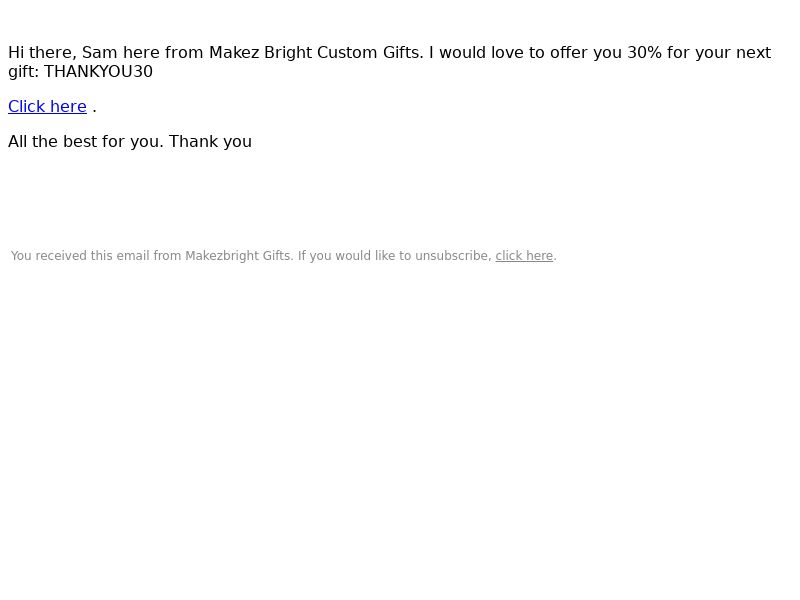Click the "Hi there" greeting text

pos(39,53)
